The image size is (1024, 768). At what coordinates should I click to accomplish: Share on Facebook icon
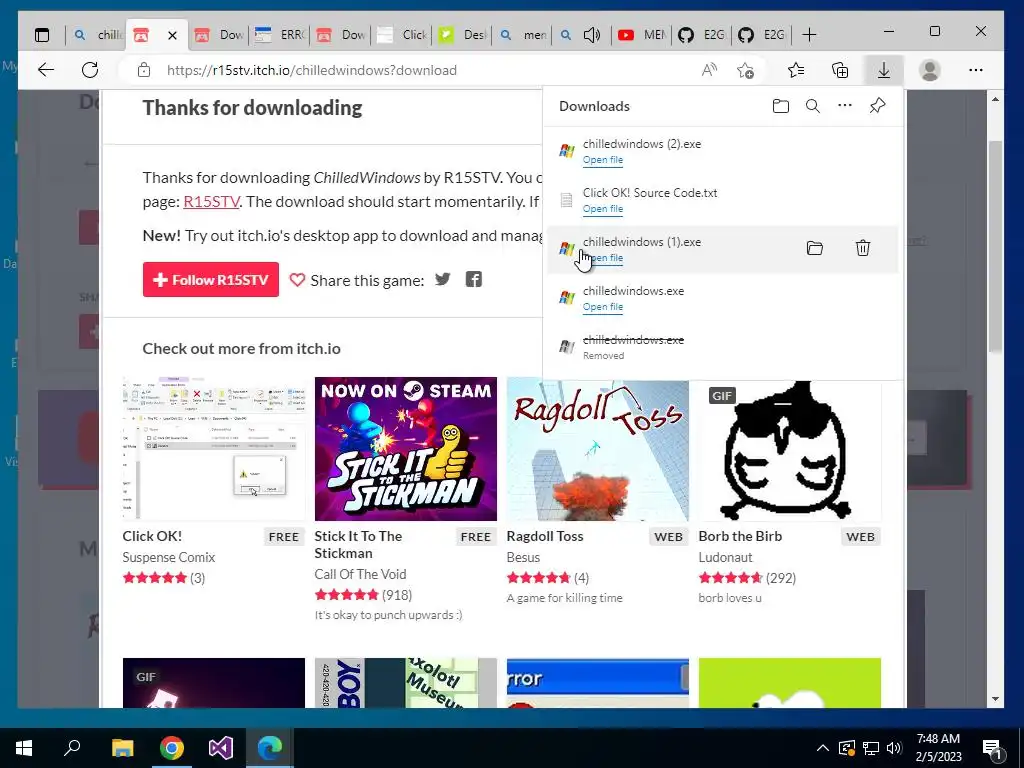[473, 280]
